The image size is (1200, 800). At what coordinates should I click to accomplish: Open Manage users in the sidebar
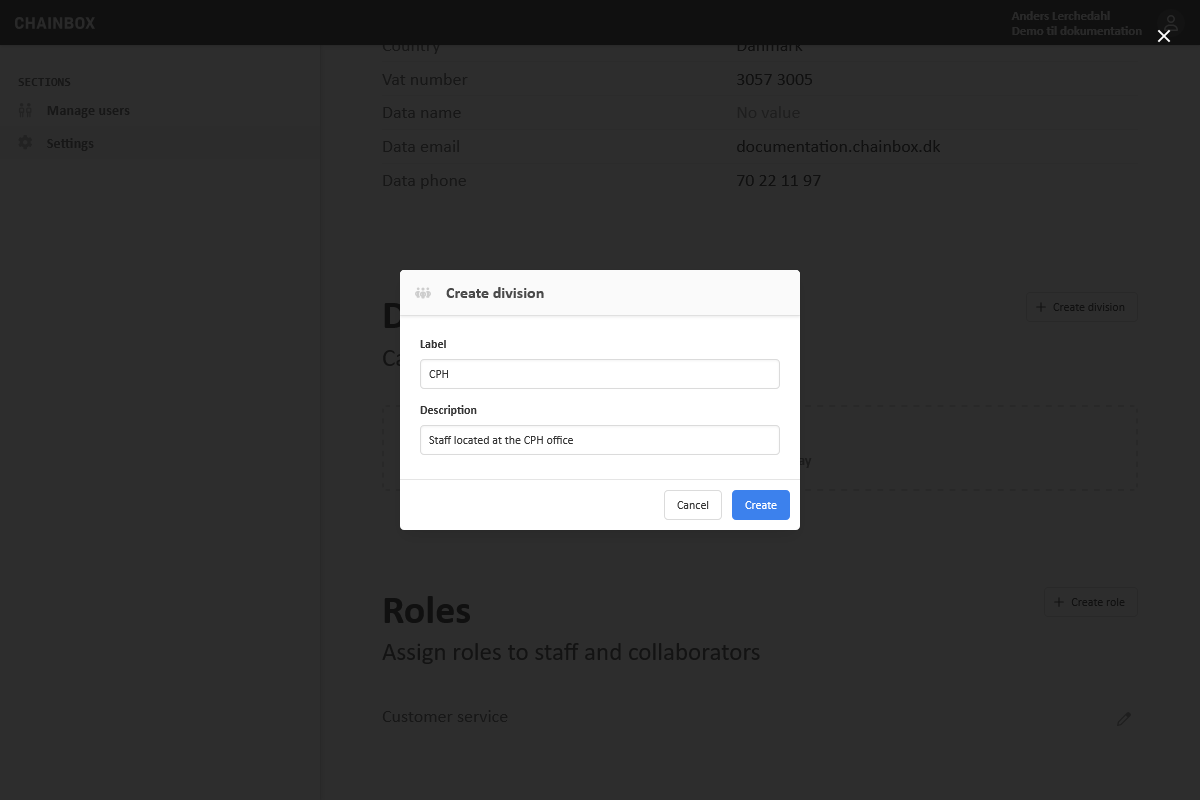click(88, 110)
